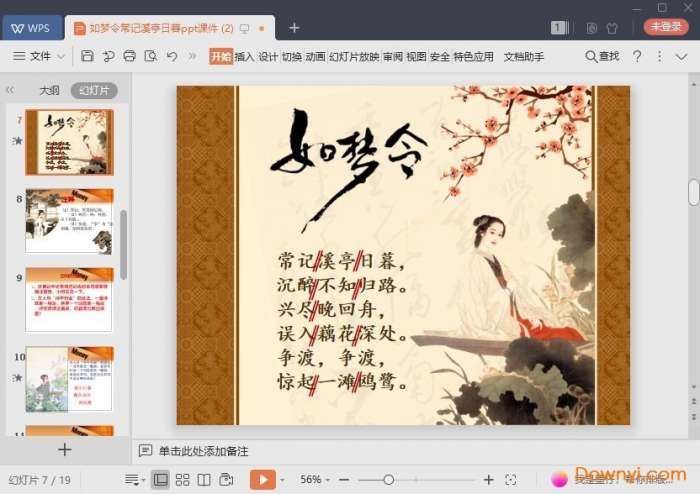Click poem line 常记溪亭日暮
The image size is (700, 494).
pos(341,261)
